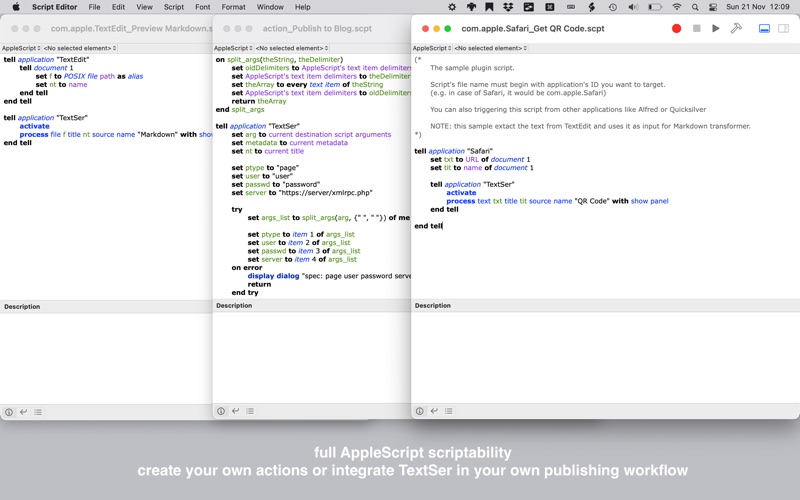Screen dimensions: 800x500
Task: Toggle the right sidebar pane view
Action: point(783,29)
